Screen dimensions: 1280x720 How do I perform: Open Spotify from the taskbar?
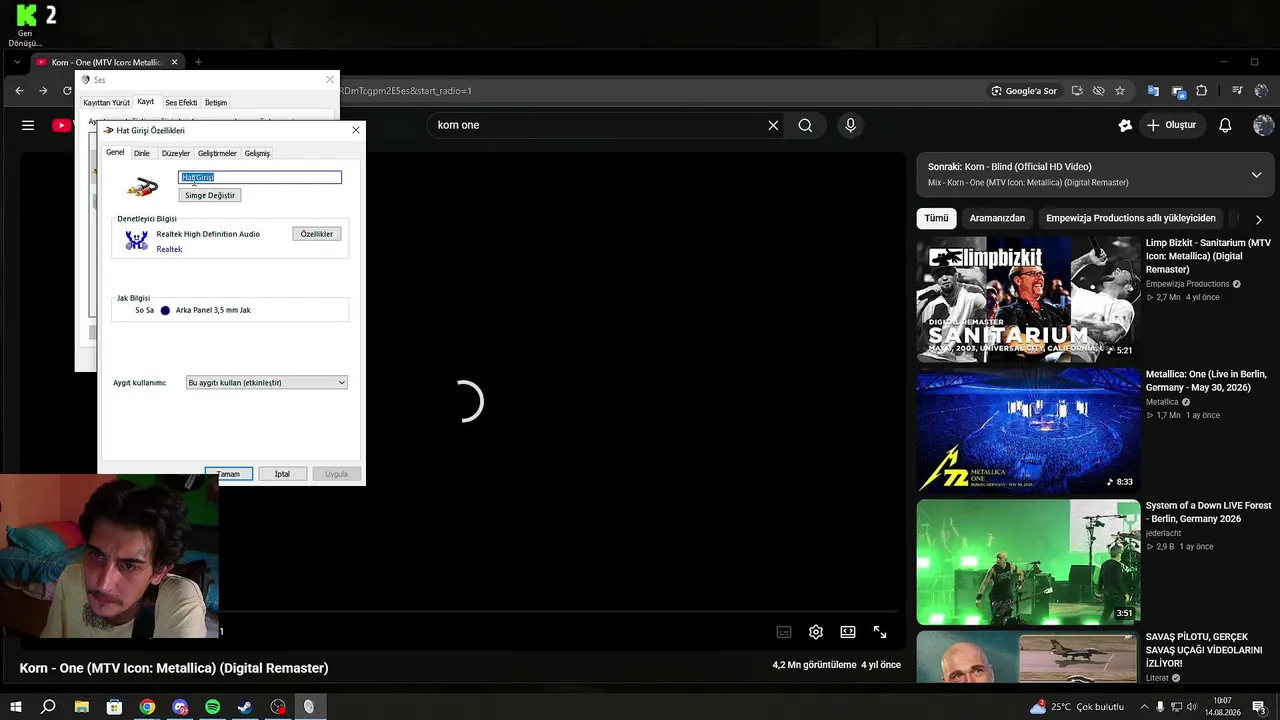(x=213, y=707)
